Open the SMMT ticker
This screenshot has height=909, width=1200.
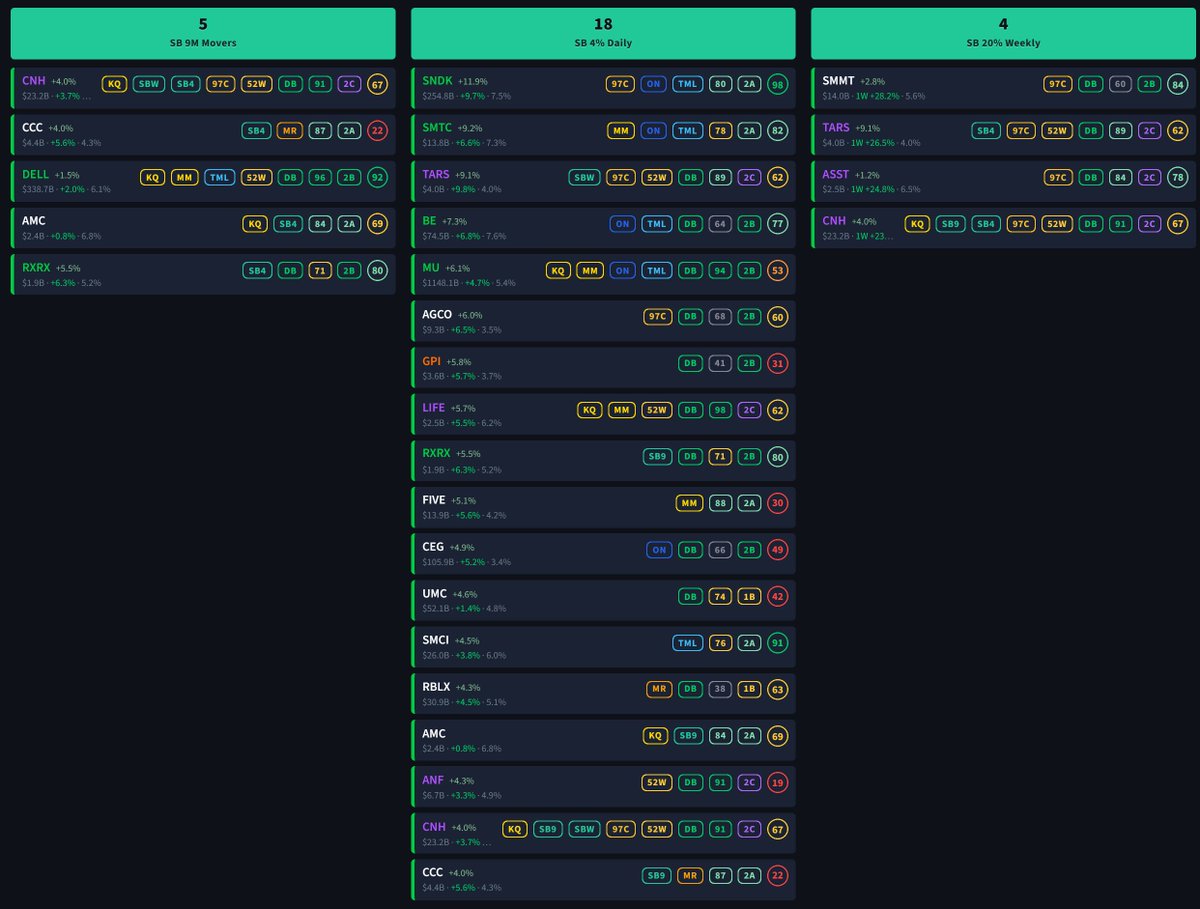[839, 81]
